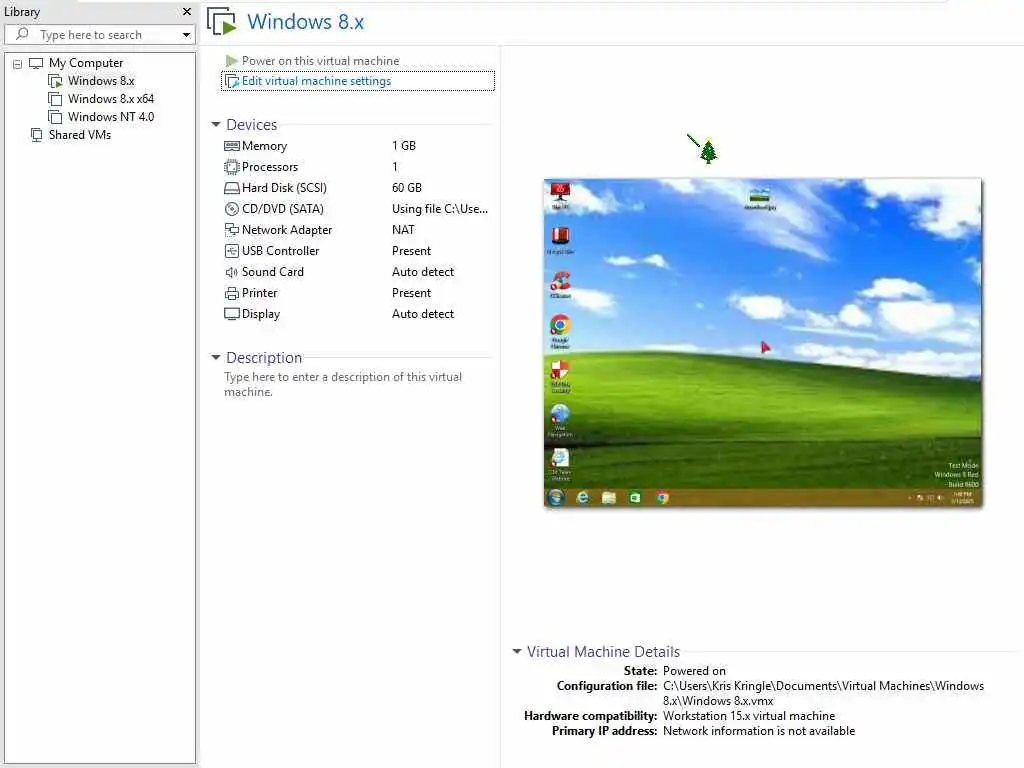This screenshot has height=768, width=1024.
Task: Click the Display monitor icon
Action: click(x=231, y=314)
